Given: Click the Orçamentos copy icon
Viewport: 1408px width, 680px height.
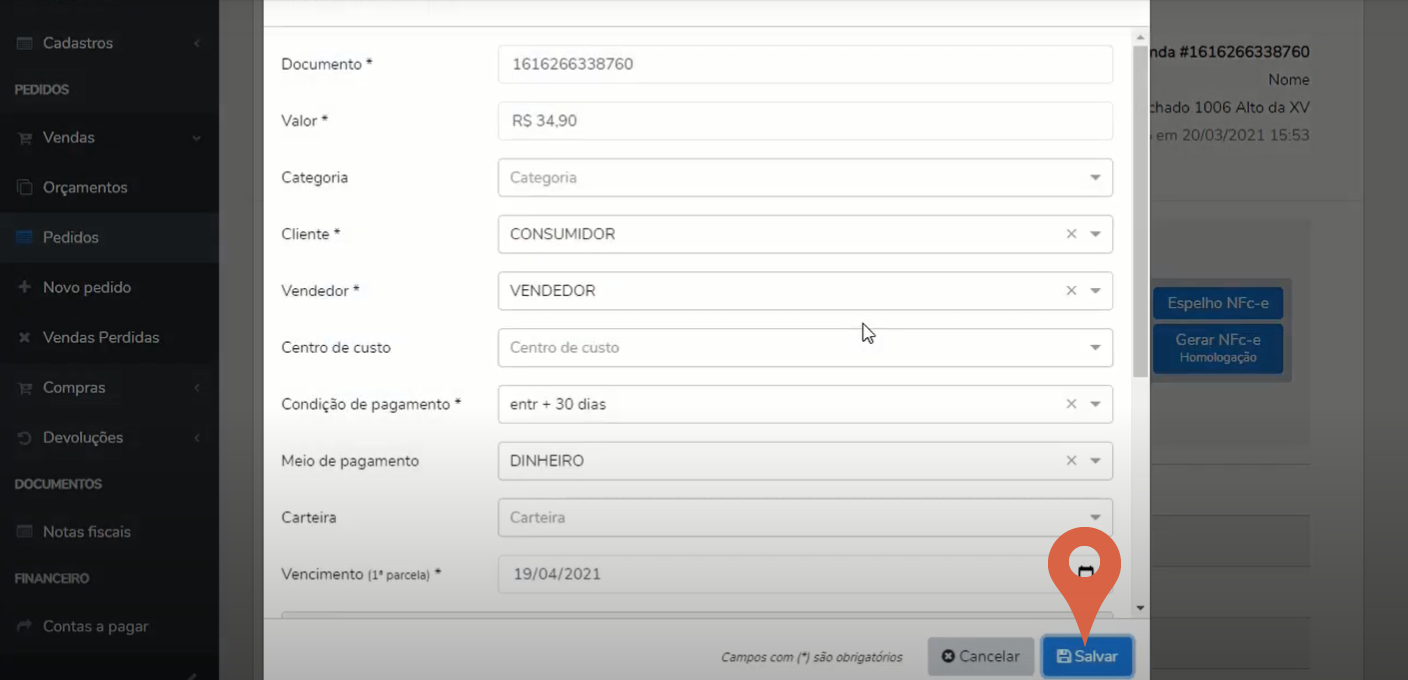Looking at the screenshot, I should coord(24,187).
